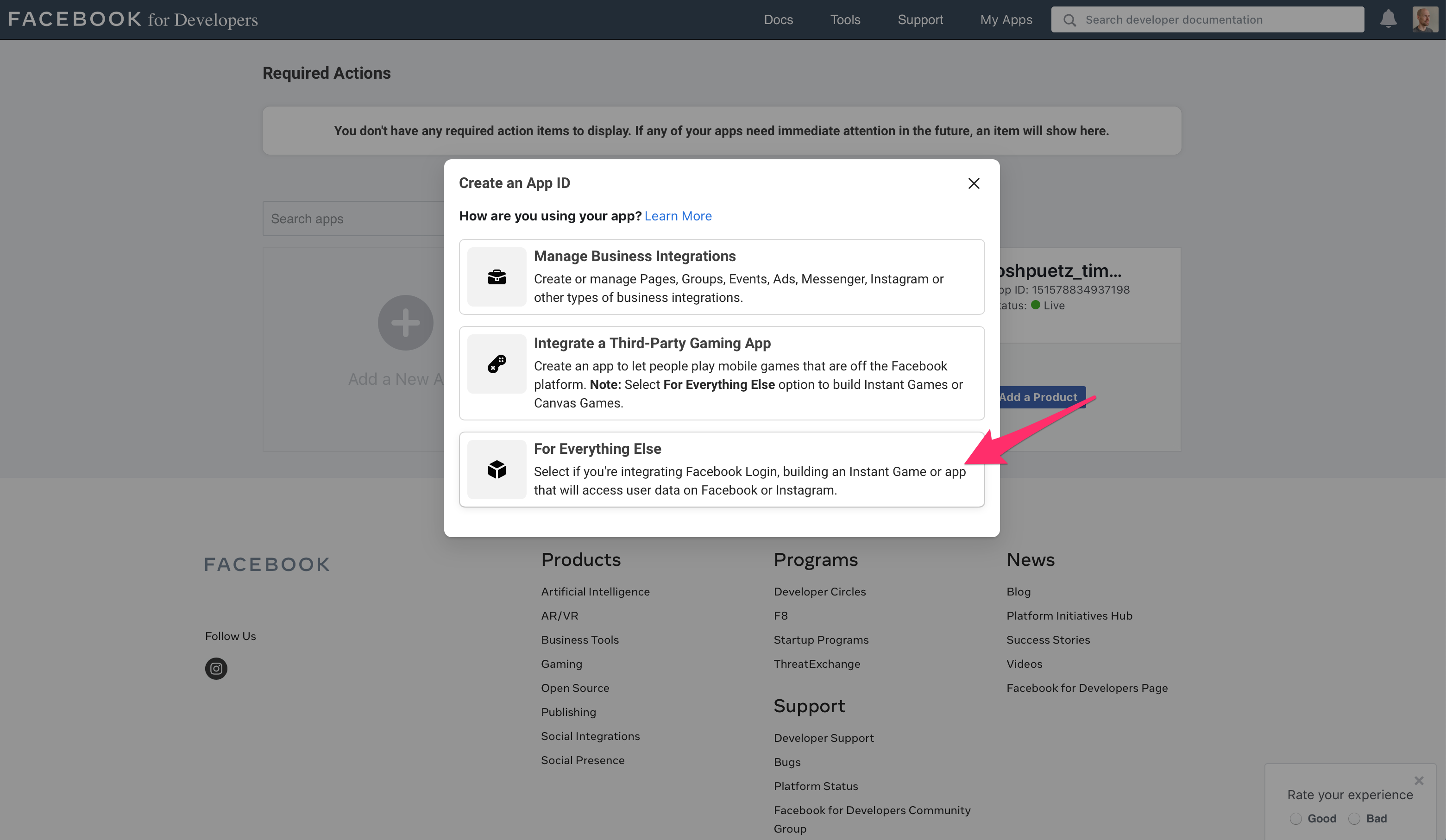Viewport: 1446px width, 840px height.
Task: Open the ThreatExchange link
Action: pyautogui.click(x=817, y=664)
